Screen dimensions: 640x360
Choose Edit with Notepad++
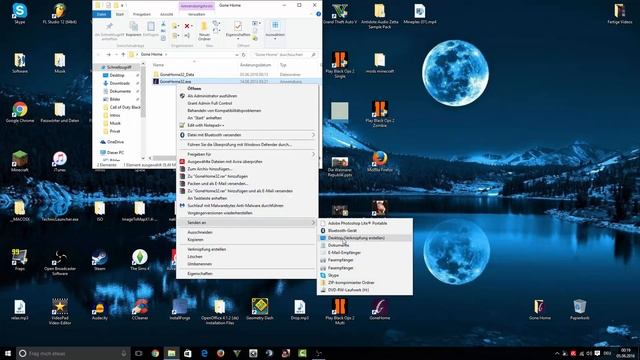pos(248,125)
